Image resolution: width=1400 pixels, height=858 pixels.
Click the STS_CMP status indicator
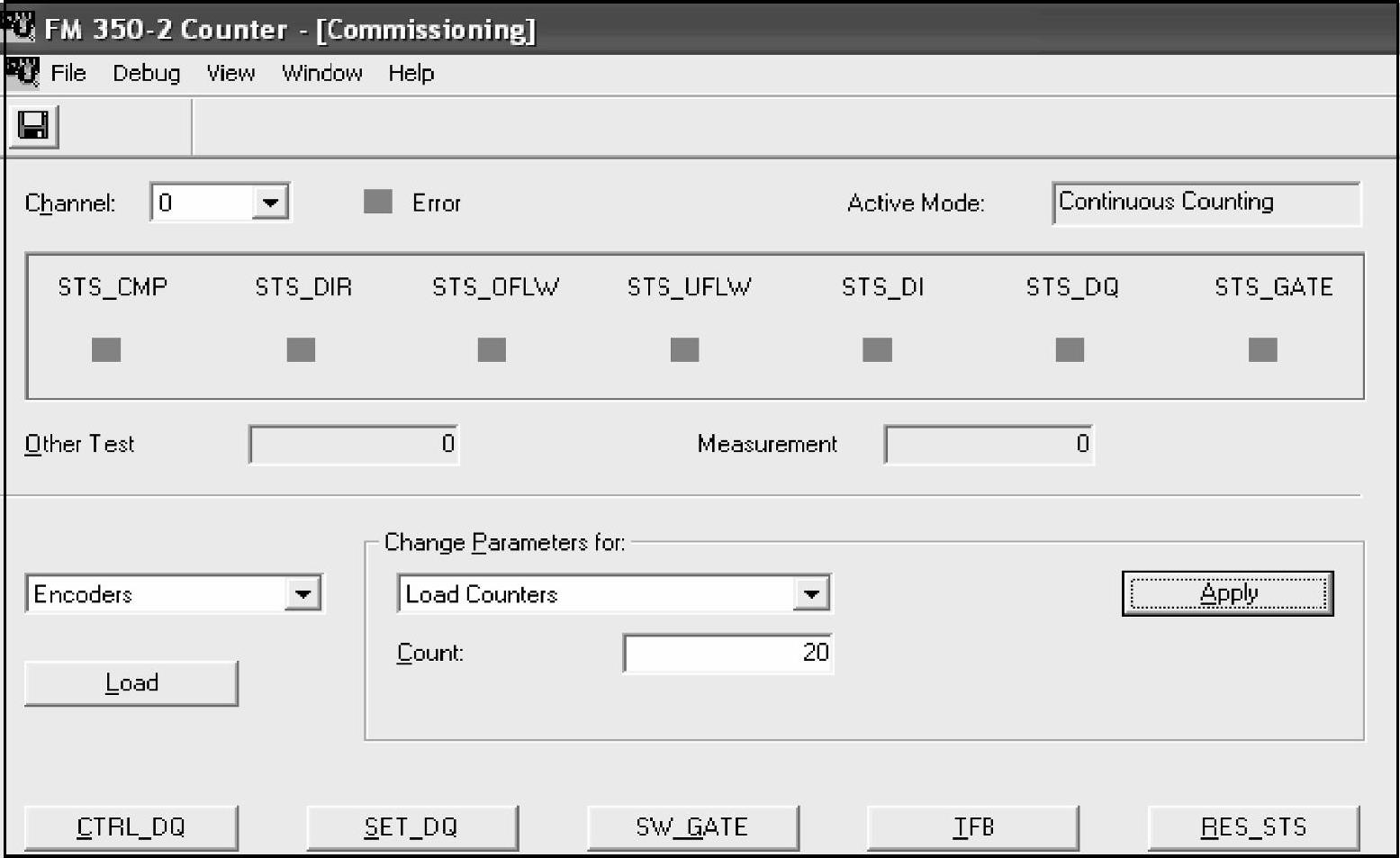106,349
